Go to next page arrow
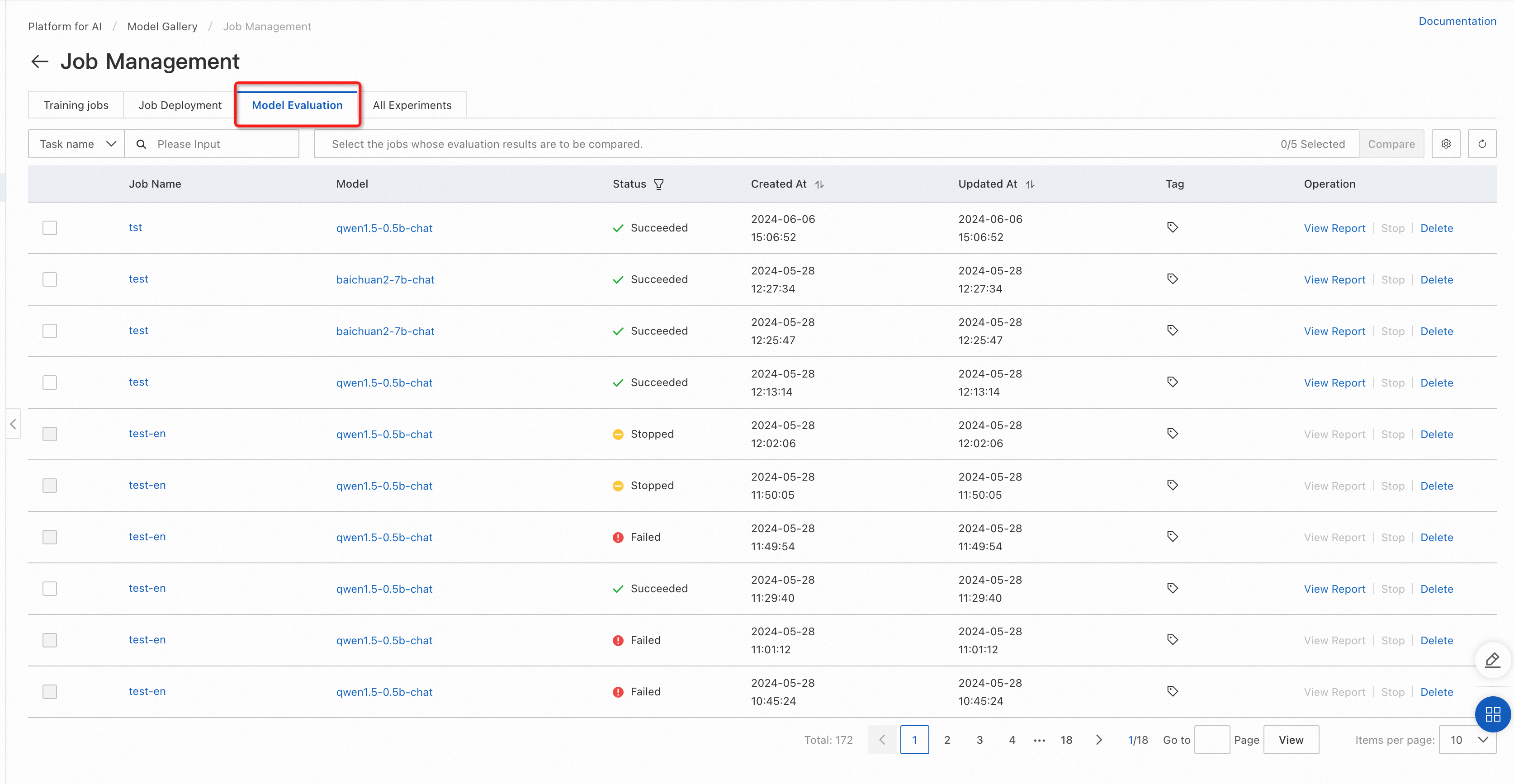 (1098, 740)
